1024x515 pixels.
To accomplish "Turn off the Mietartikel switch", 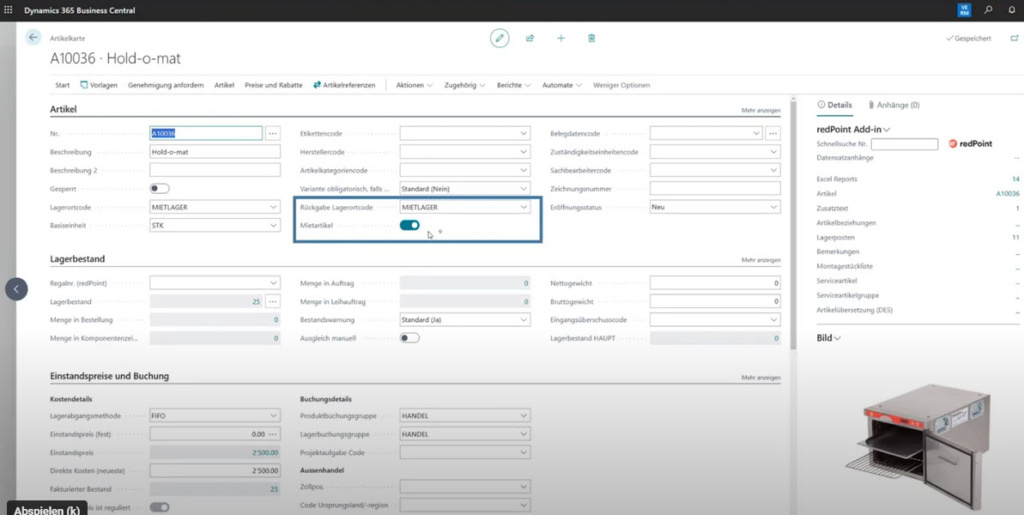I will (409, 225).
